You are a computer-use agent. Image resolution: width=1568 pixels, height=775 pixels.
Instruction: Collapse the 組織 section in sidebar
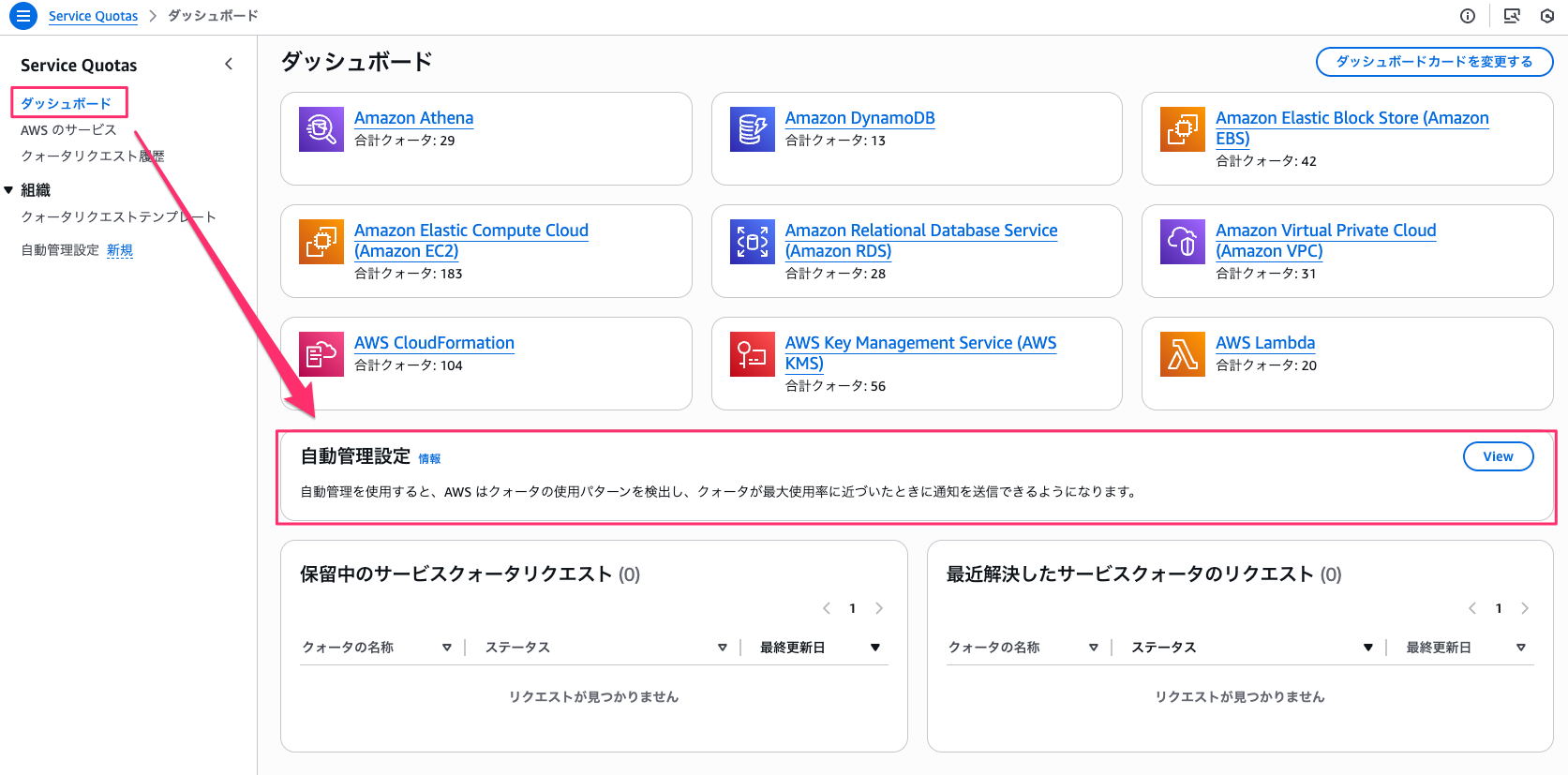click(9, 190)
